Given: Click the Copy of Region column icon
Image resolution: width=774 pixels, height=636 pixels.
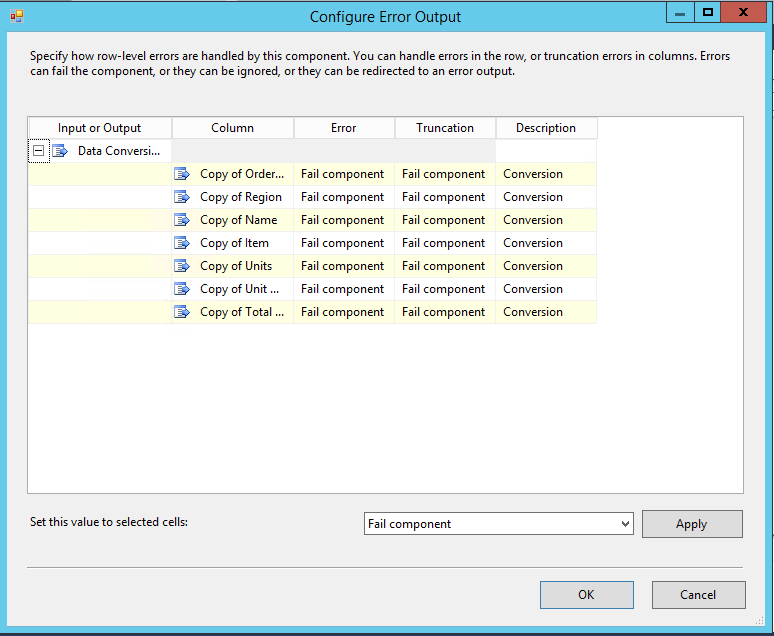Looking at the screenshot, I should pyautogui.click(x=182, y=197).
